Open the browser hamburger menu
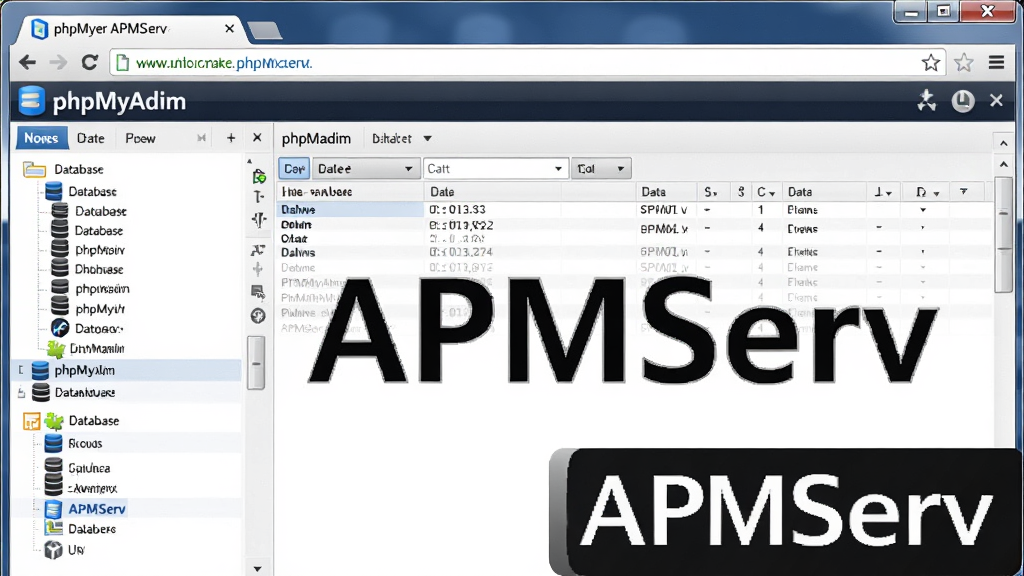This screenshot has height=576, width=1024. click(997, 63)
